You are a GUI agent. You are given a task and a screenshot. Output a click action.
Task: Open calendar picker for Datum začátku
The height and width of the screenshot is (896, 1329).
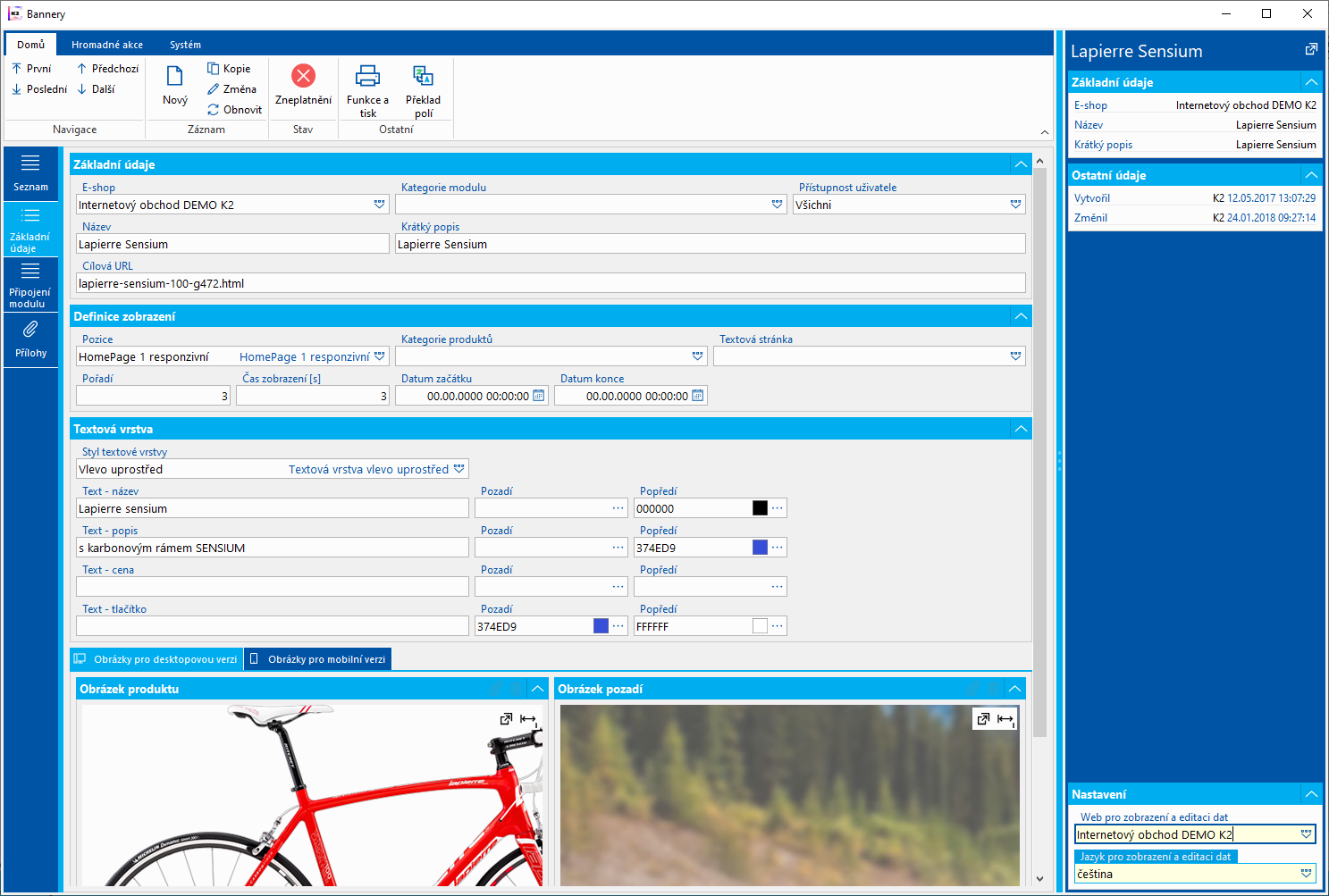539,396
